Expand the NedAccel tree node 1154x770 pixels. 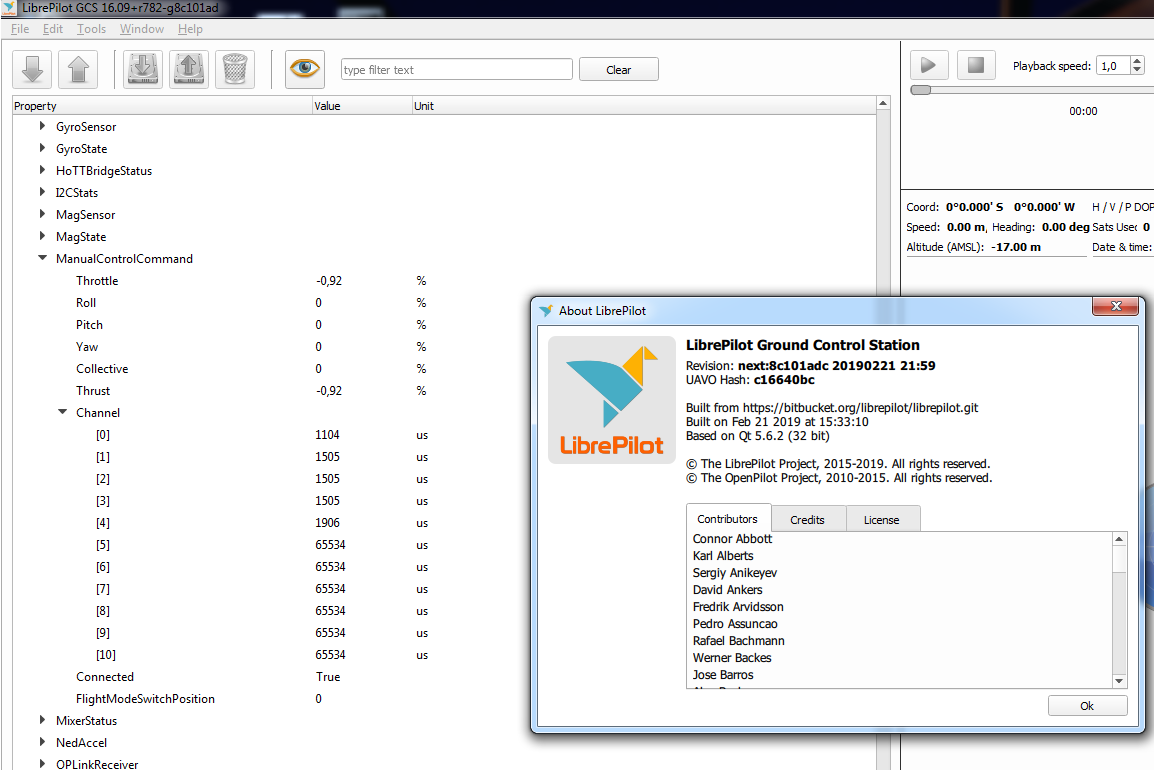tap(43, 742)
